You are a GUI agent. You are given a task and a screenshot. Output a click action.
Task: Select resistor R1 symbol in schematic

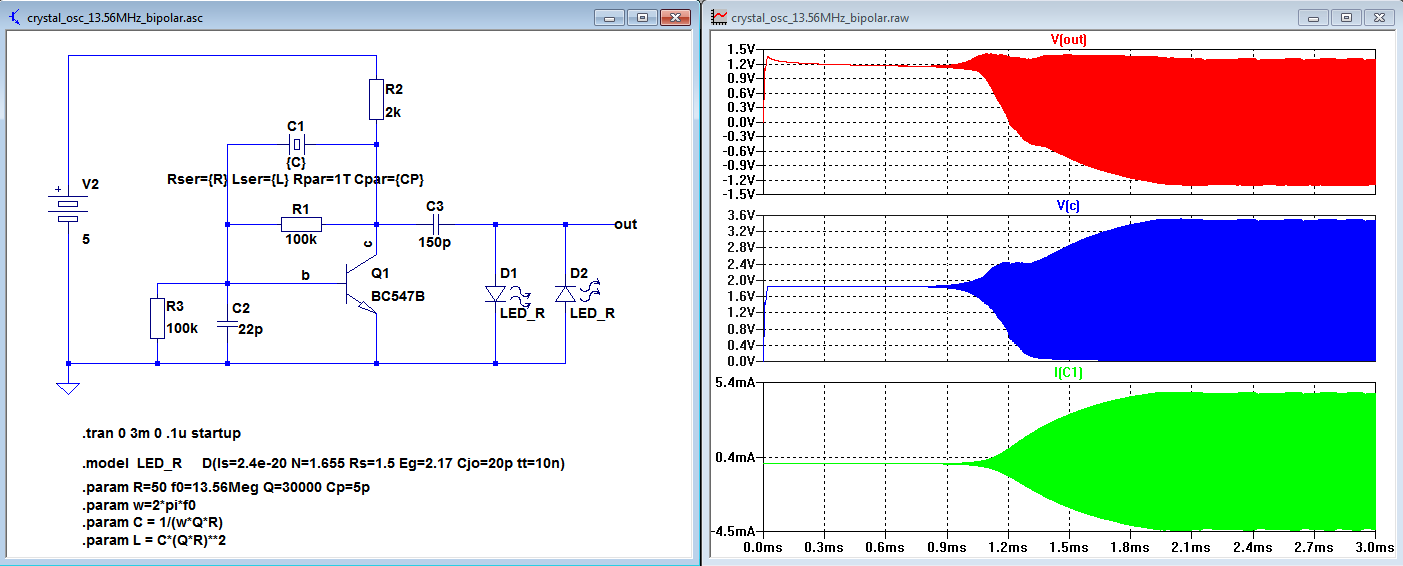(301, 224)
